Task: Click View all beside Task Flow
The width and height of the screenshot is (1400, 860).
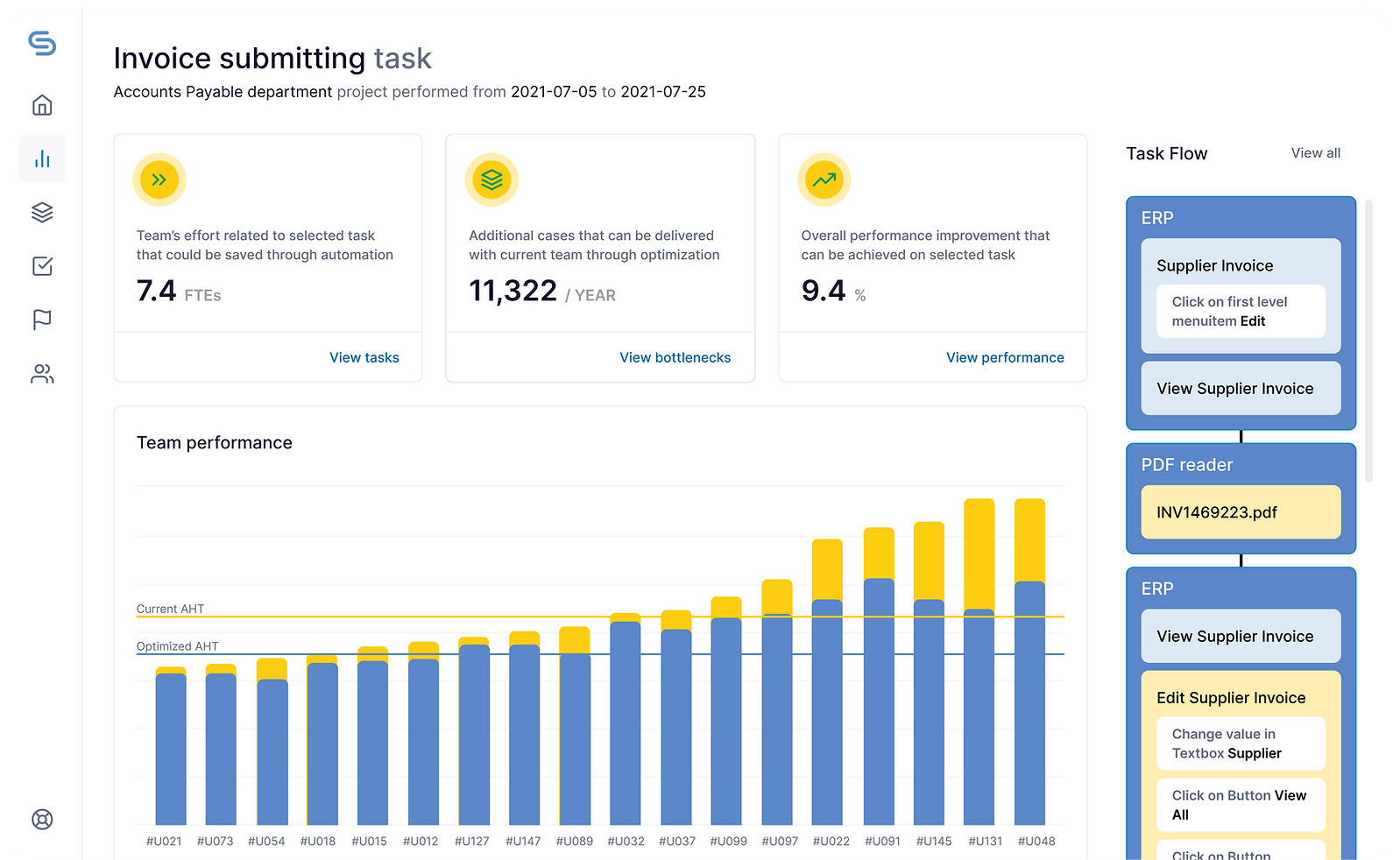Action: 1315,153
